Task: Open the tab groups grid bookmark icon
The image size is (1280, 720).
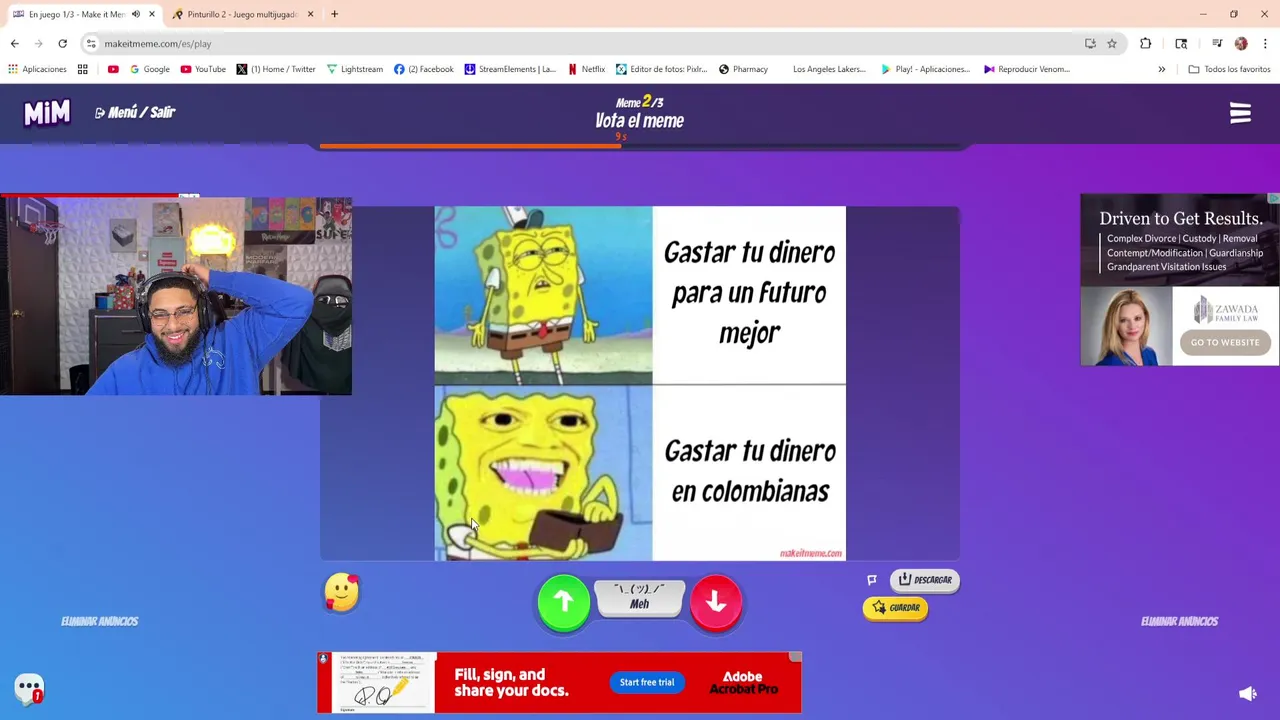Action: pos(83,69)
